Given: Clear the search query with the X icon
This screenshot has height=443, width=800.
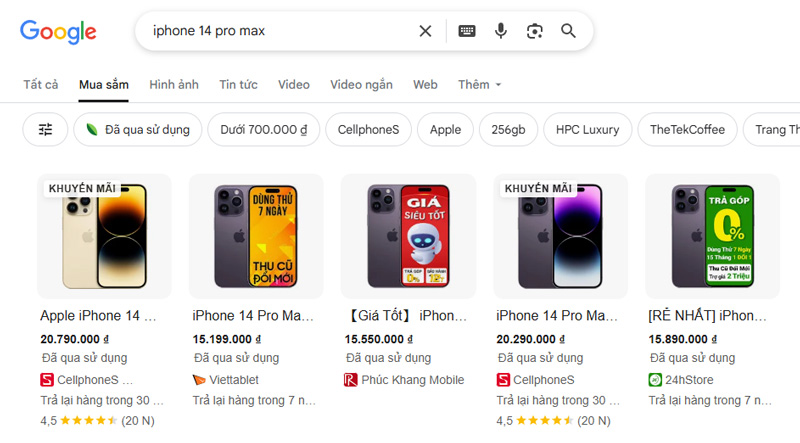Looking at the screenshot, I should coord(425,31).
